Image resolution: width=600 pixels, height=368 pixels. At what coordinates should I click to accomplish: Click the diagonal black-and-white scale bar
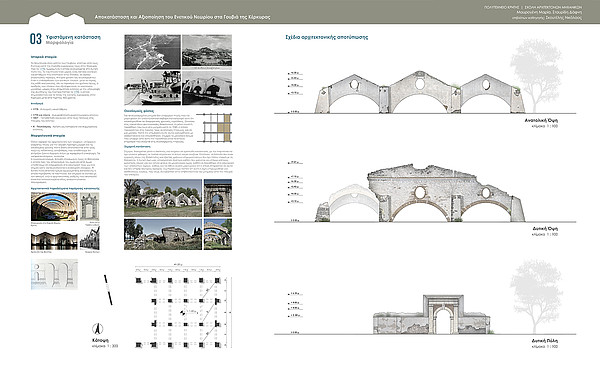(x=108, y=290)
